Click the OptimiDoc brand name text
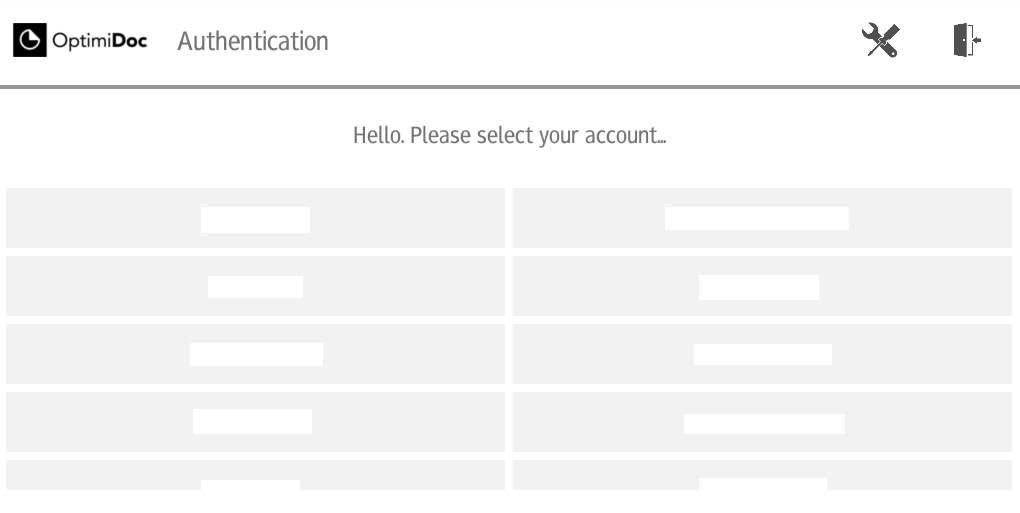1020x513 pixels. pyautogui.click(x=100, y=41)
